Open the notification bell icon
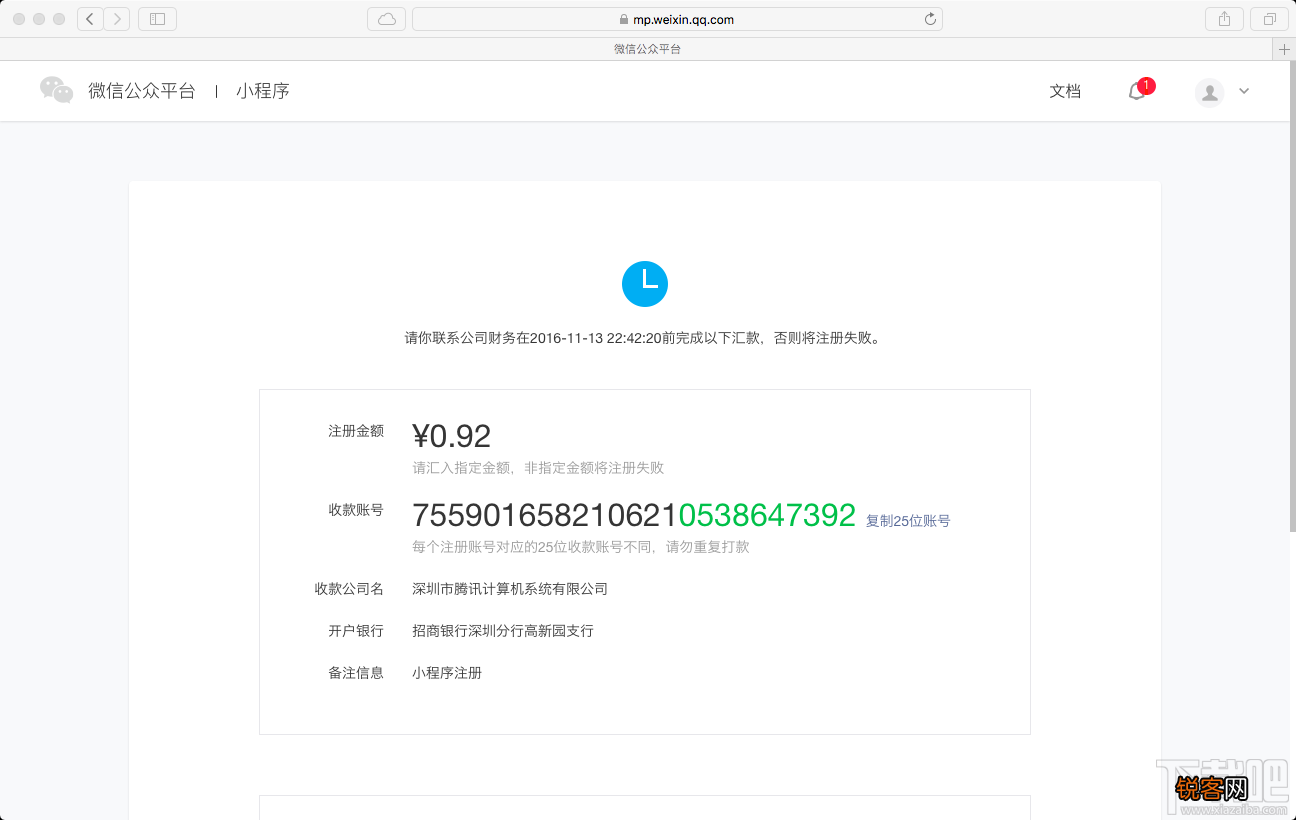The image size is (1296, 820). click(1136, 92)
